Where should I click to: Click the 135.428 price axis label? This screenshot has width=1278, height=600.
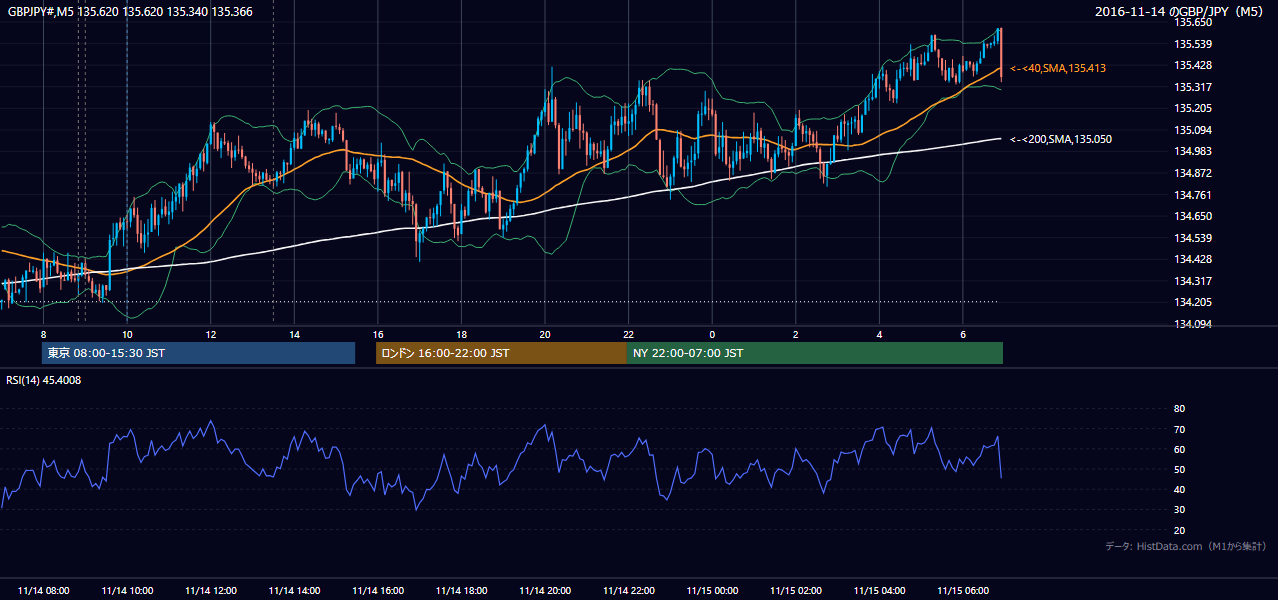(1192, 65)
